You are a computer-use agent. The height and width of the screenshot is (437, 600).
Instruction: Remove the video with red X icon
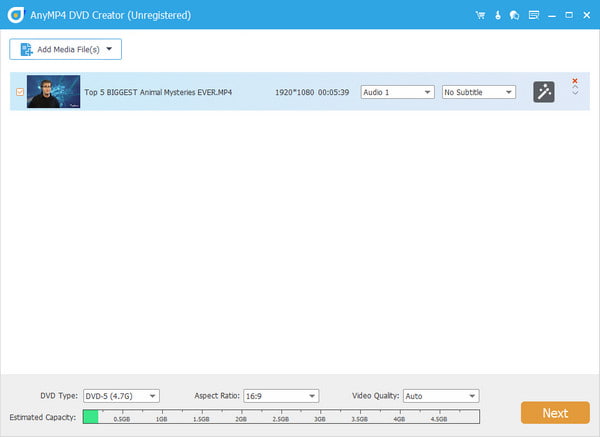point(574,81)
